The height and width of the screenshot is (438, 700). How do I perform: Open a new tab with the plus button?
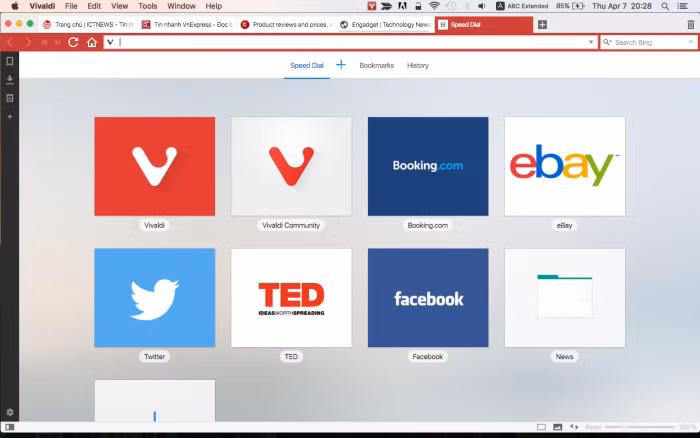click(x=542, y=25)
